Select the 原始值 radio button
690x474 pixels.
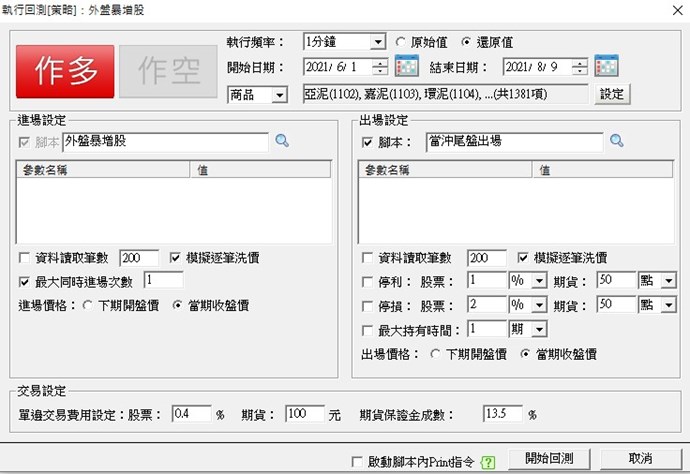tap(402, 42)
